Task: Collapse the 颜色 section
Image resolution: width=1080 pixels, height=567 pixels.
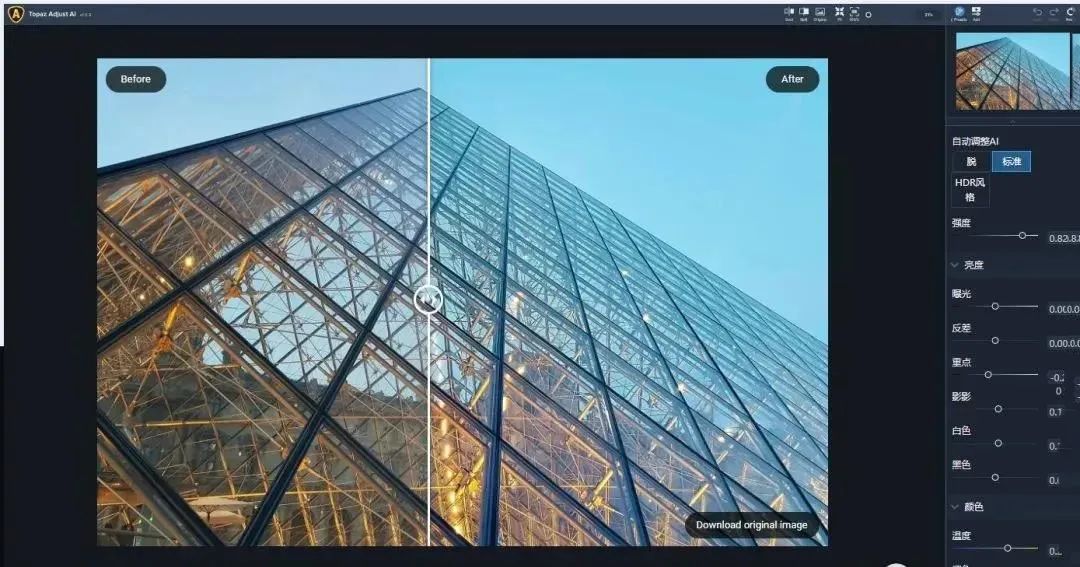Action: point(955,507)
